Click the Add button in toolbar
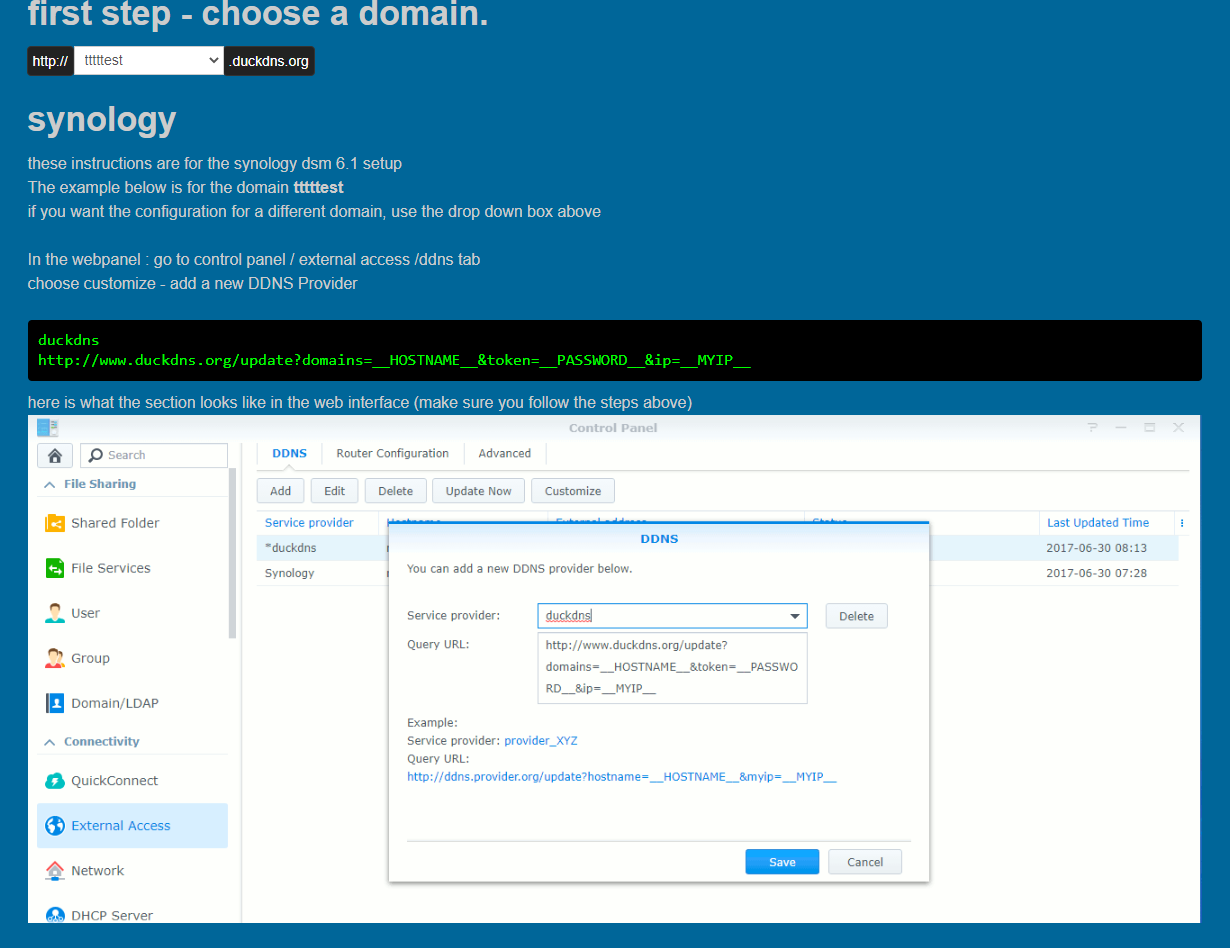 click(x=281, y=491)
